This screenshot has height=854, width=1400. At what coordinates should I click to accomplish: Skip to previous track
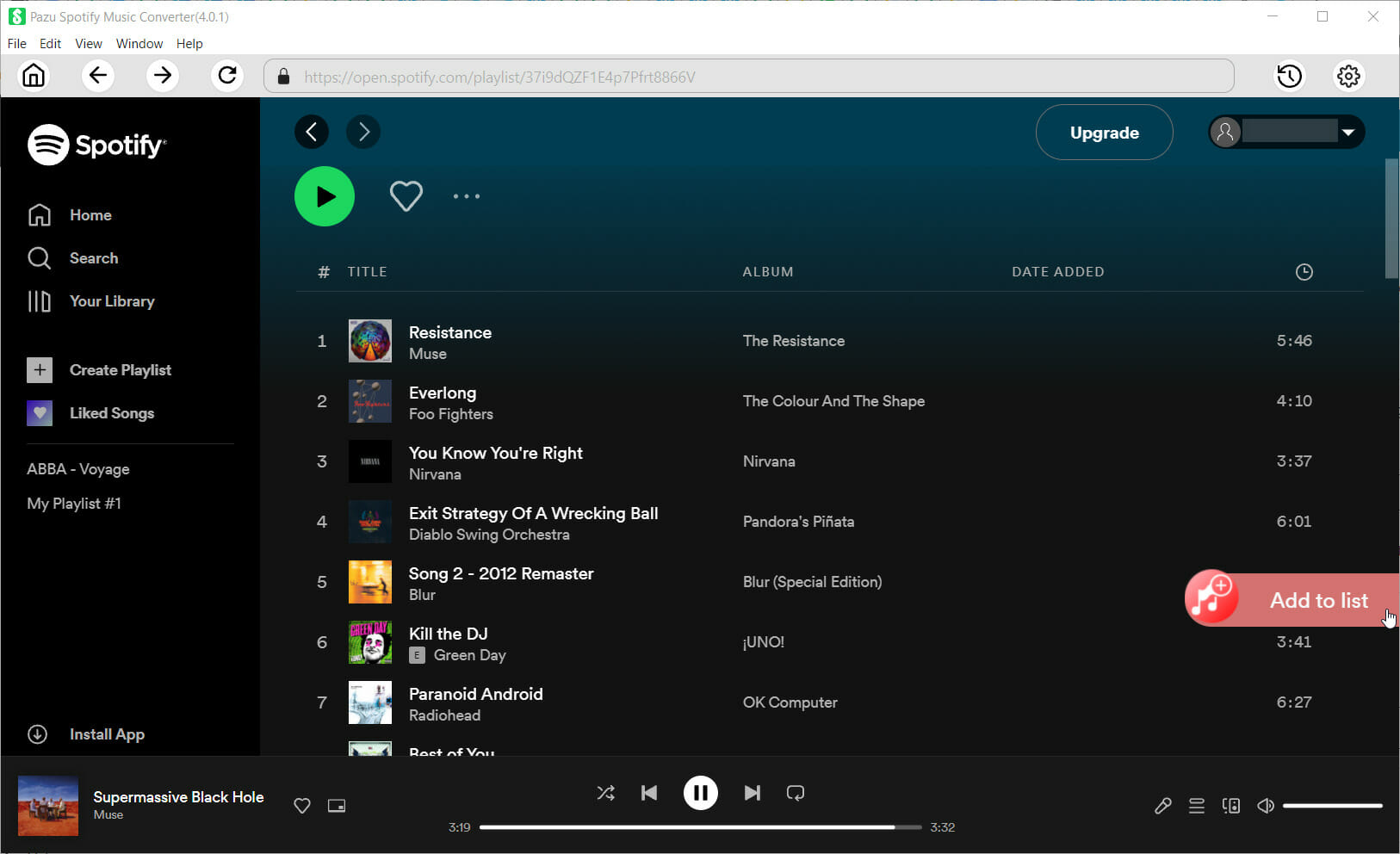pos(649,793)
